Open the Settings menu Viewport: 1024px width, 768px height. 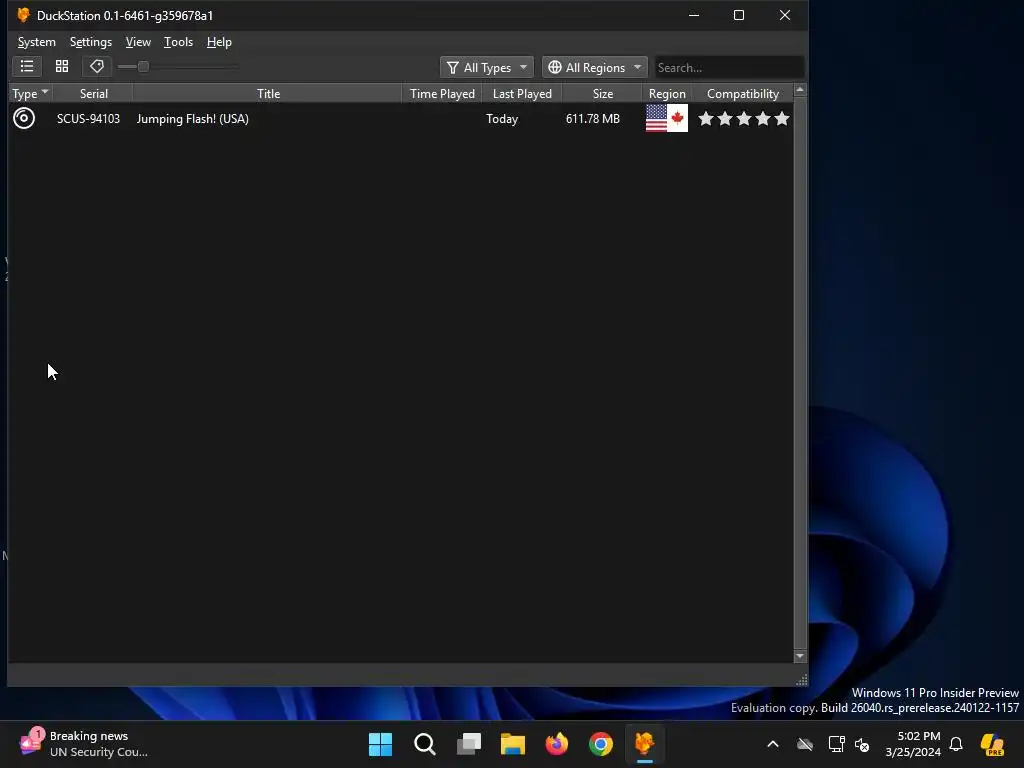coord(91,42)
